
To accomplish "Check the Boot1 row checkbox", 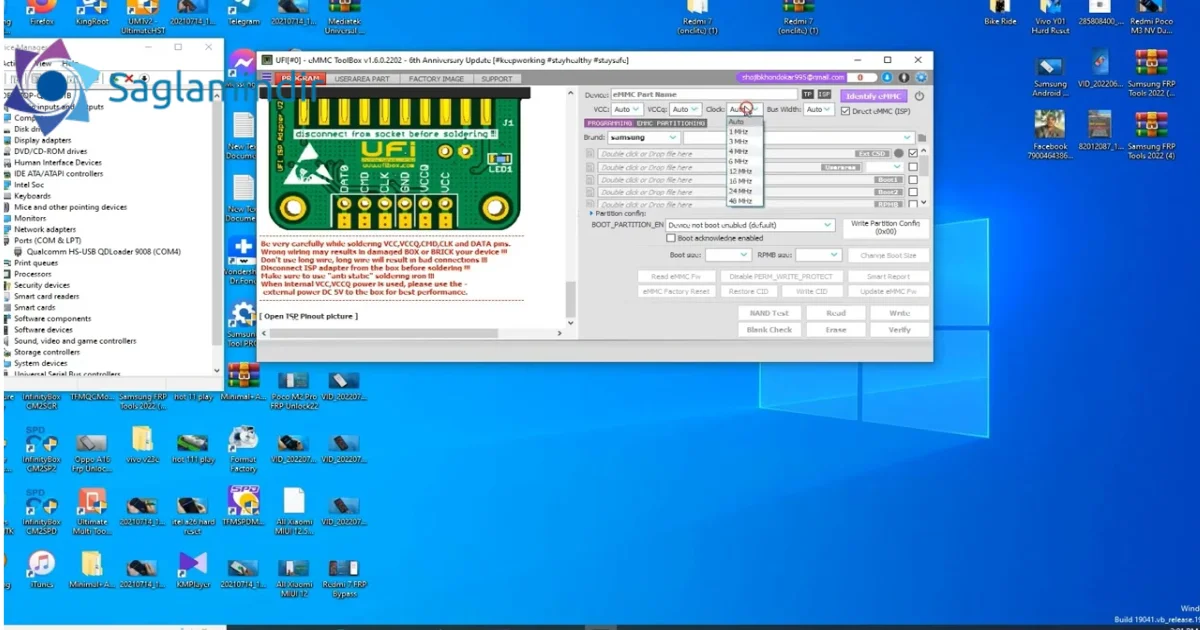I will click(x=913, y=180).
